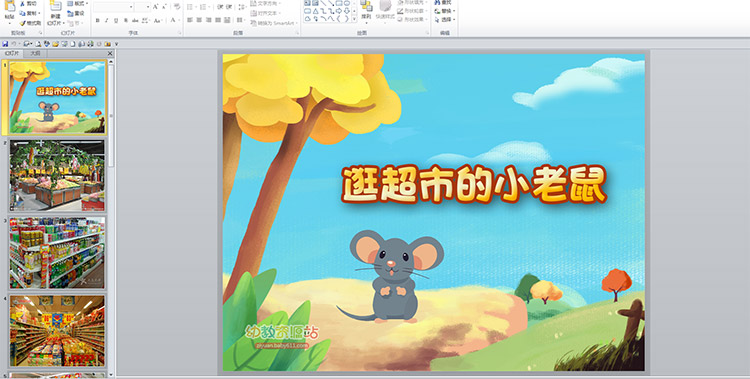Viewport: 750px width, 379px height.
Task: Click the Open folder icon in quick toolbar
Action: click(x=55, y=44)
